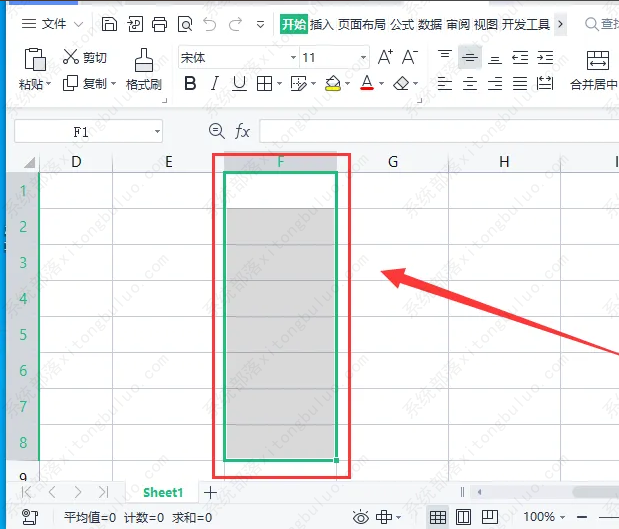Viewport: 619px width, 529px height.
Task: Click the cell borders icon
Action: (x=264, y=83)
